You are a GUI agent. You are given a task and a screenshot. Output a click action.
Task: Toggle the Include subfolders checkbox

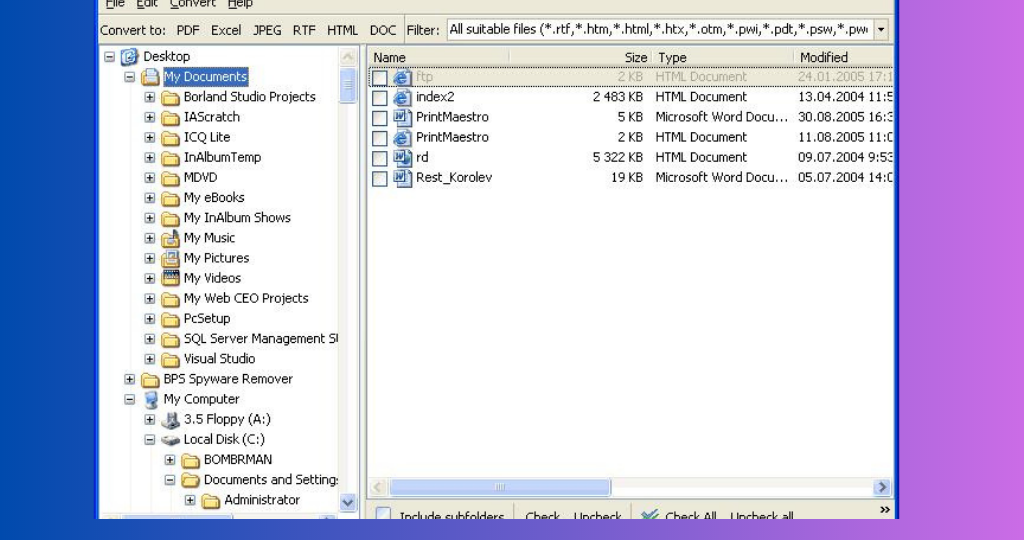coord(383,513)
